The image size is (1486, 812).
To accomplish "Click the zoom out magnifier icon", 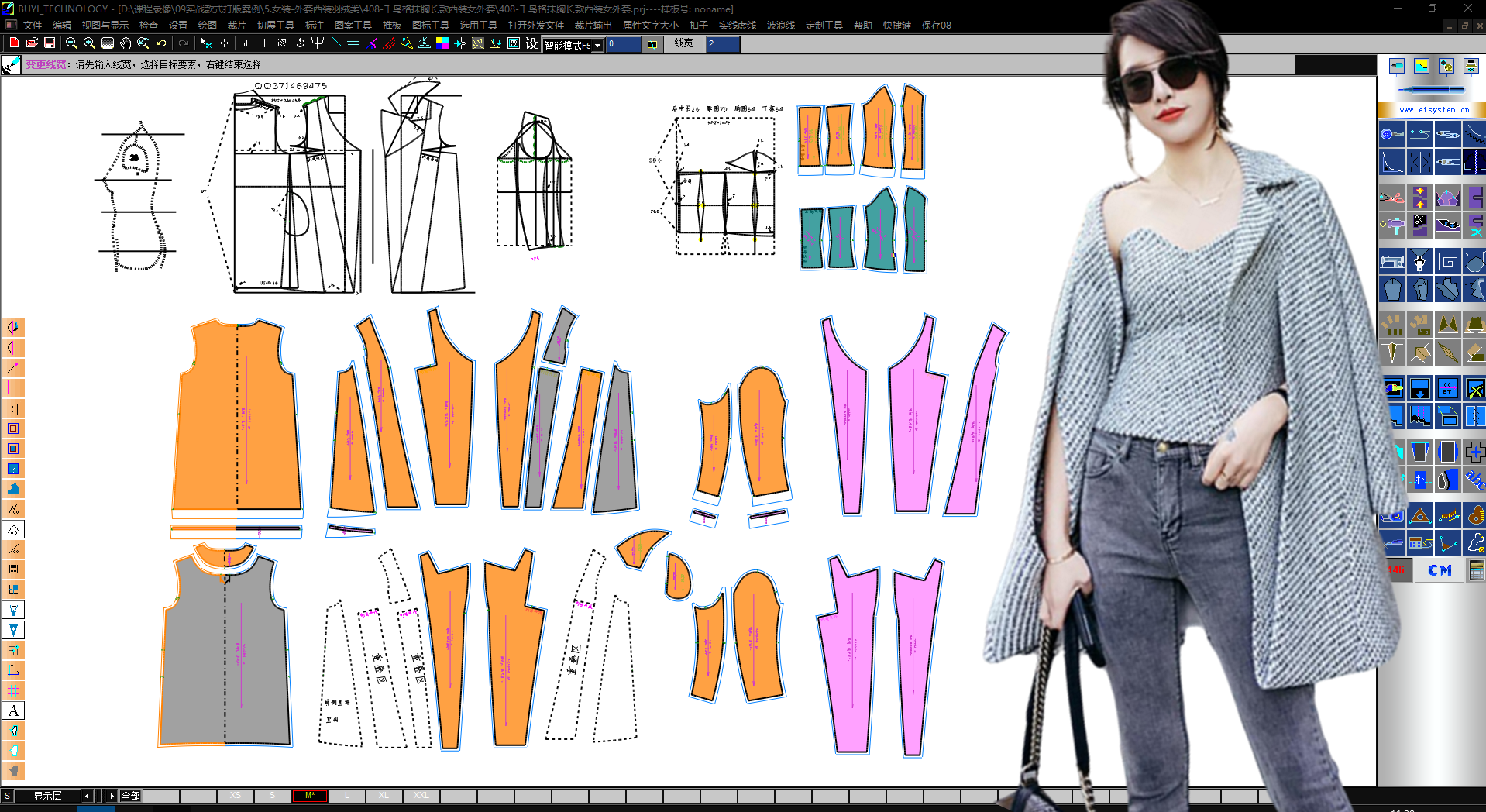I will click(x=71, y=43).
